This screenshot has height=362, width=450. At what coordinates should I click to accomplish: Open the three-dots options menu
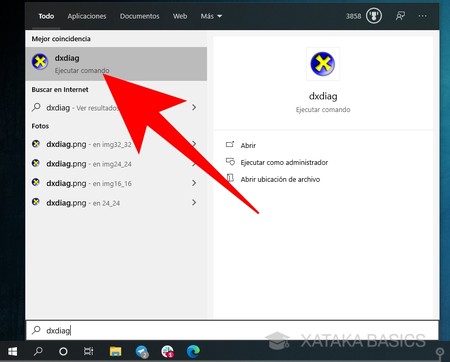tap(422, 16)
